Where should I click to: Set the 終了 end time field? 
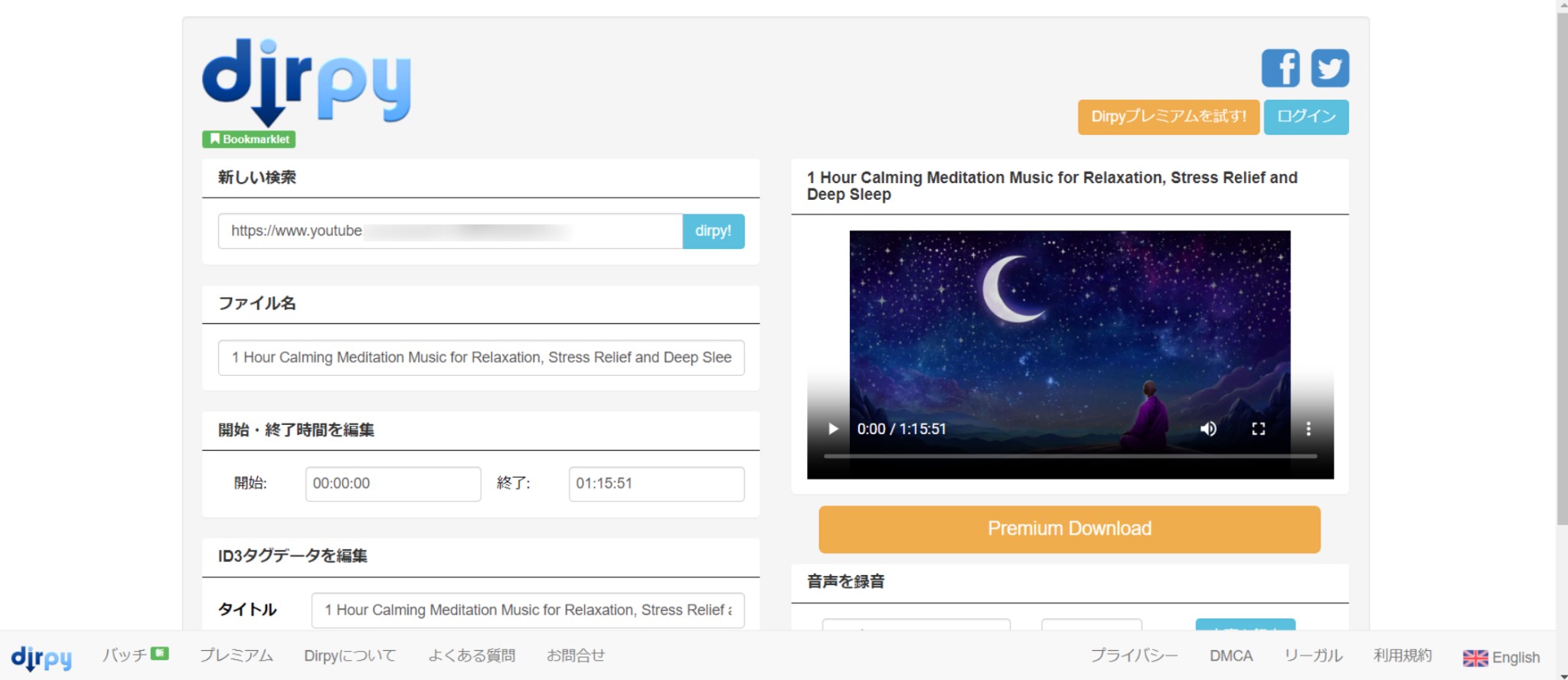pos(656,484)
